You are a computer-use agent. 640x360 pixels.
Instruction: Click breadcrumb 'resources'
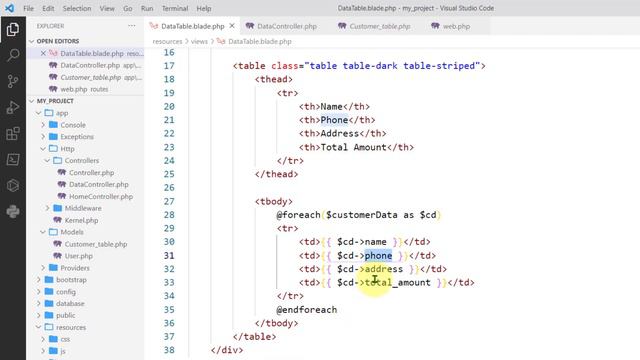pyautogui.click(x=167, y=41)
